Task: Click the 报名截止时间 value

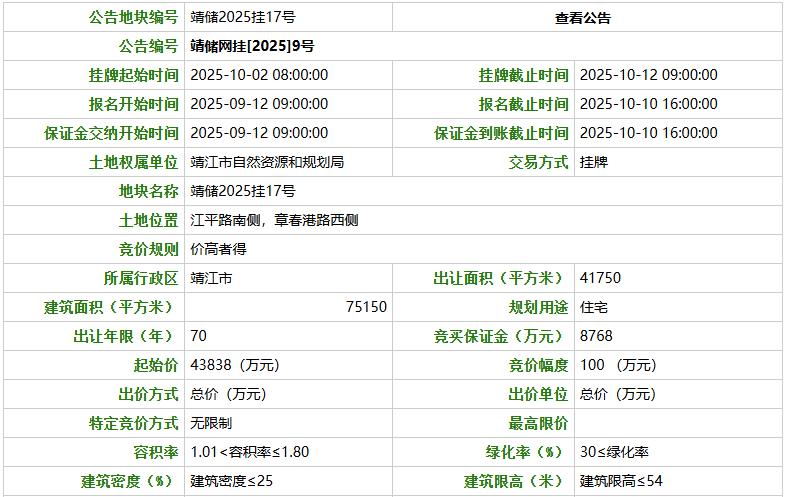Action: click(x=649, y=104)
